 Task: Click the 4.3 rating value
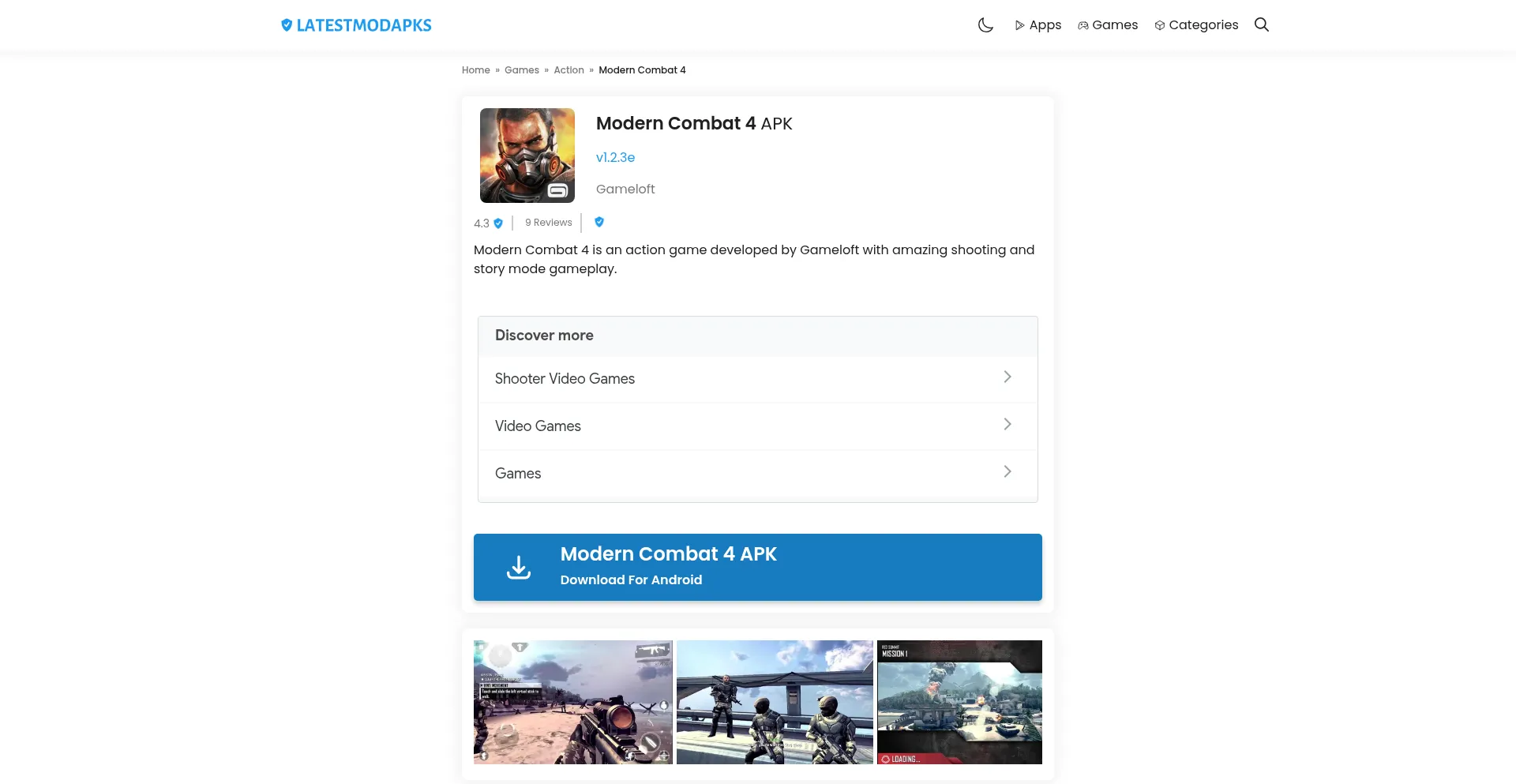[x=482, y=223]
